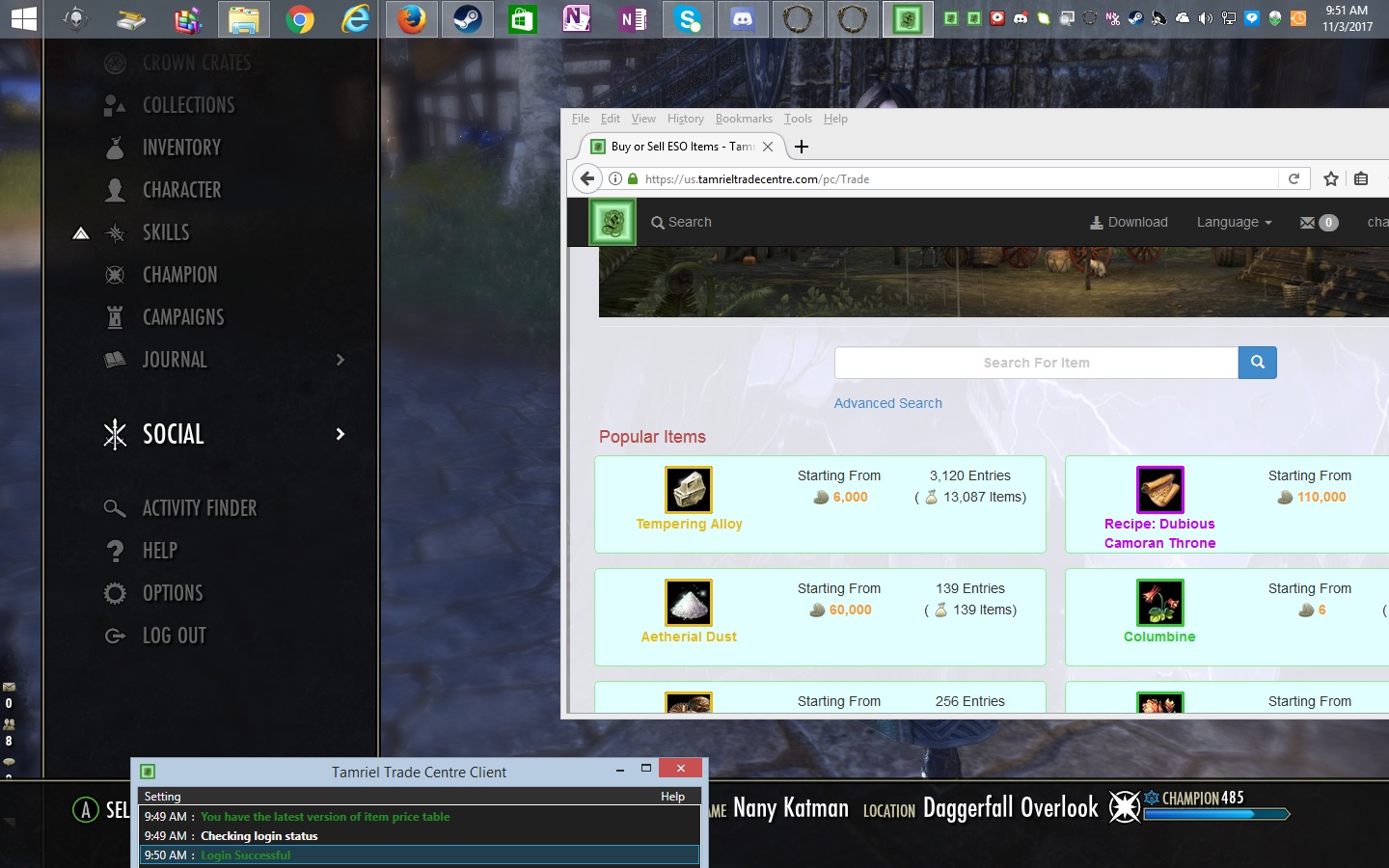Open Firefox Tools menu
This screenshot has height=868, width=1389.
[798, 119]
